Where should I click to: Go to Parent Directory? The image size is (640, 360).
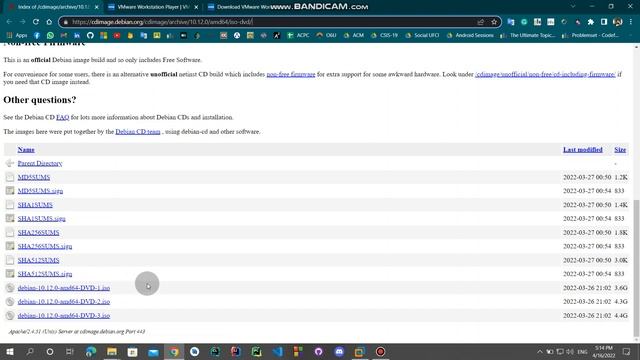40,163
